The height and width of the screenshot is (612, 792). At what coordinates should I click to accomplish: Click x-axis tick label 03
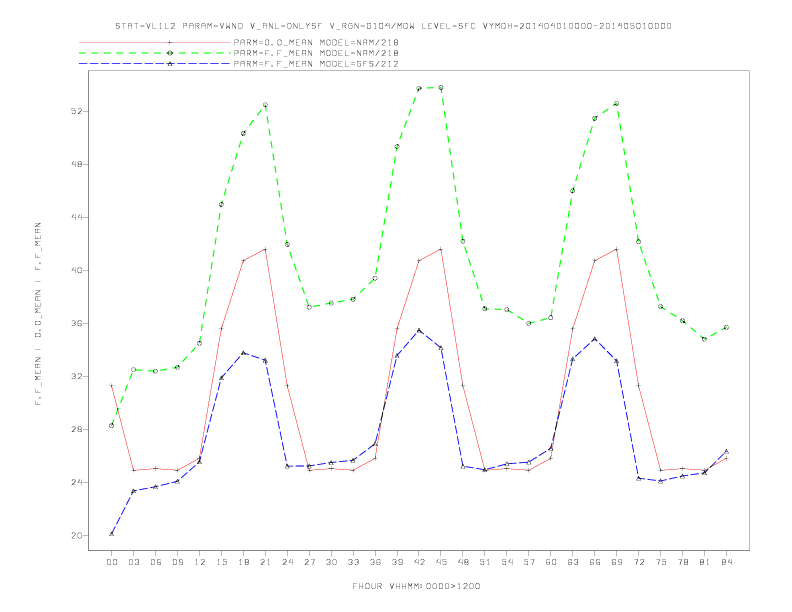134,562
